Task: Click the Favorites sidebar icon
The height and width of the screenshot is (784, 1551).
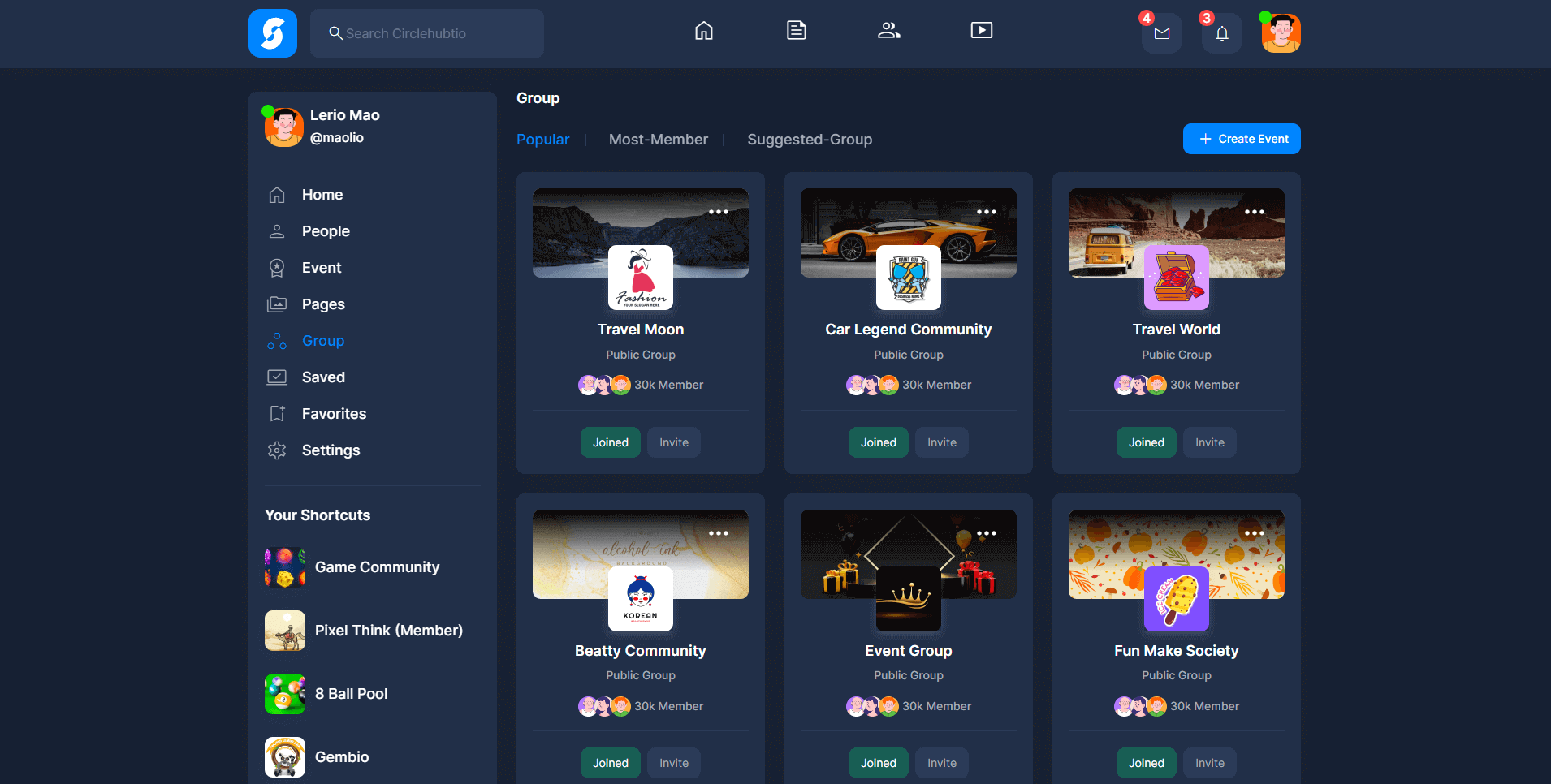Action: [x=277, y=414]
